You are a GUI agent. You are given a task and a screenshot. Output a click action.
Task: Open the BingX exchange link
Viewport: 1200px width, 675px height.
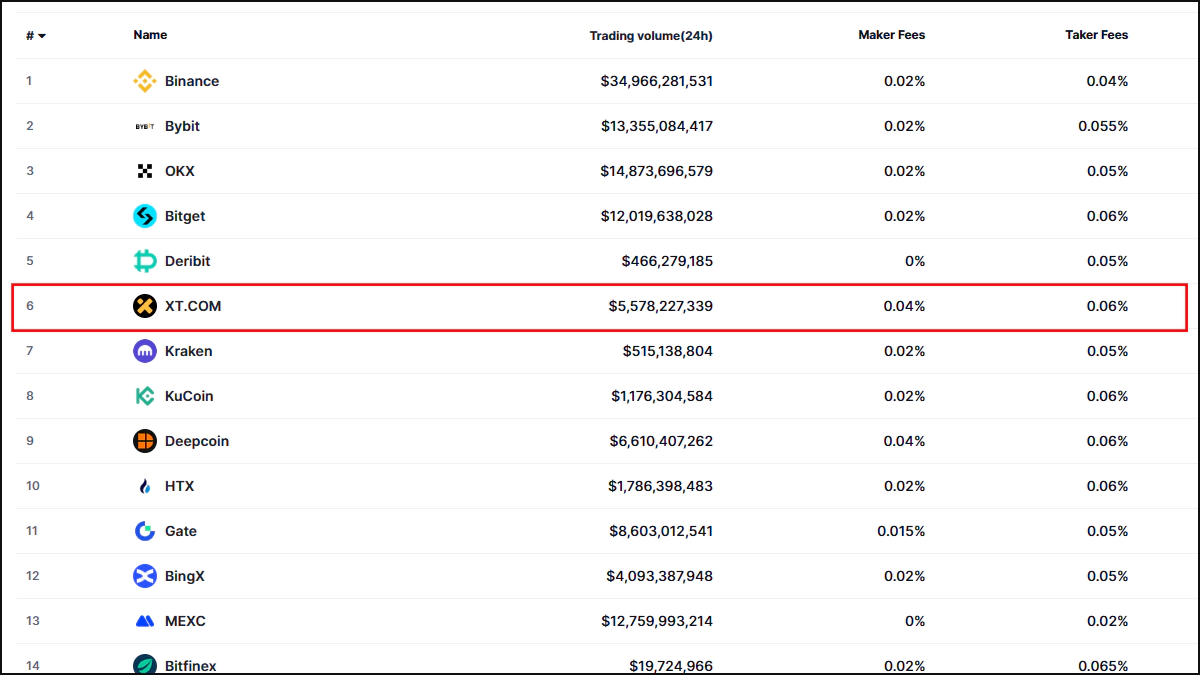pos(185,576)
